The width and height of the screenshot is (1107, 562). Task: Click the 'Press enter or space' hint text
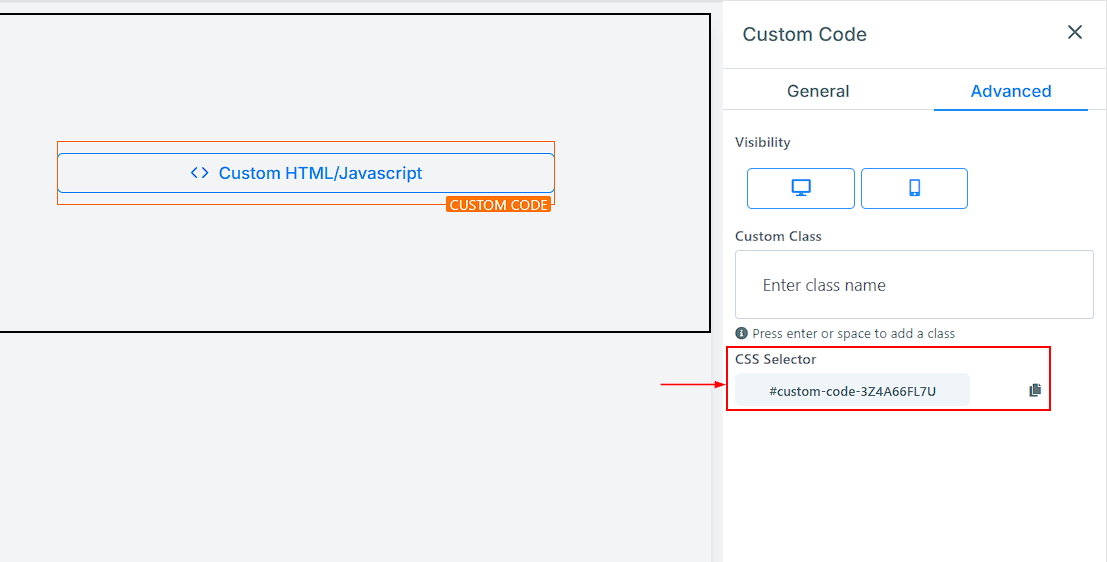click(853, 333)
